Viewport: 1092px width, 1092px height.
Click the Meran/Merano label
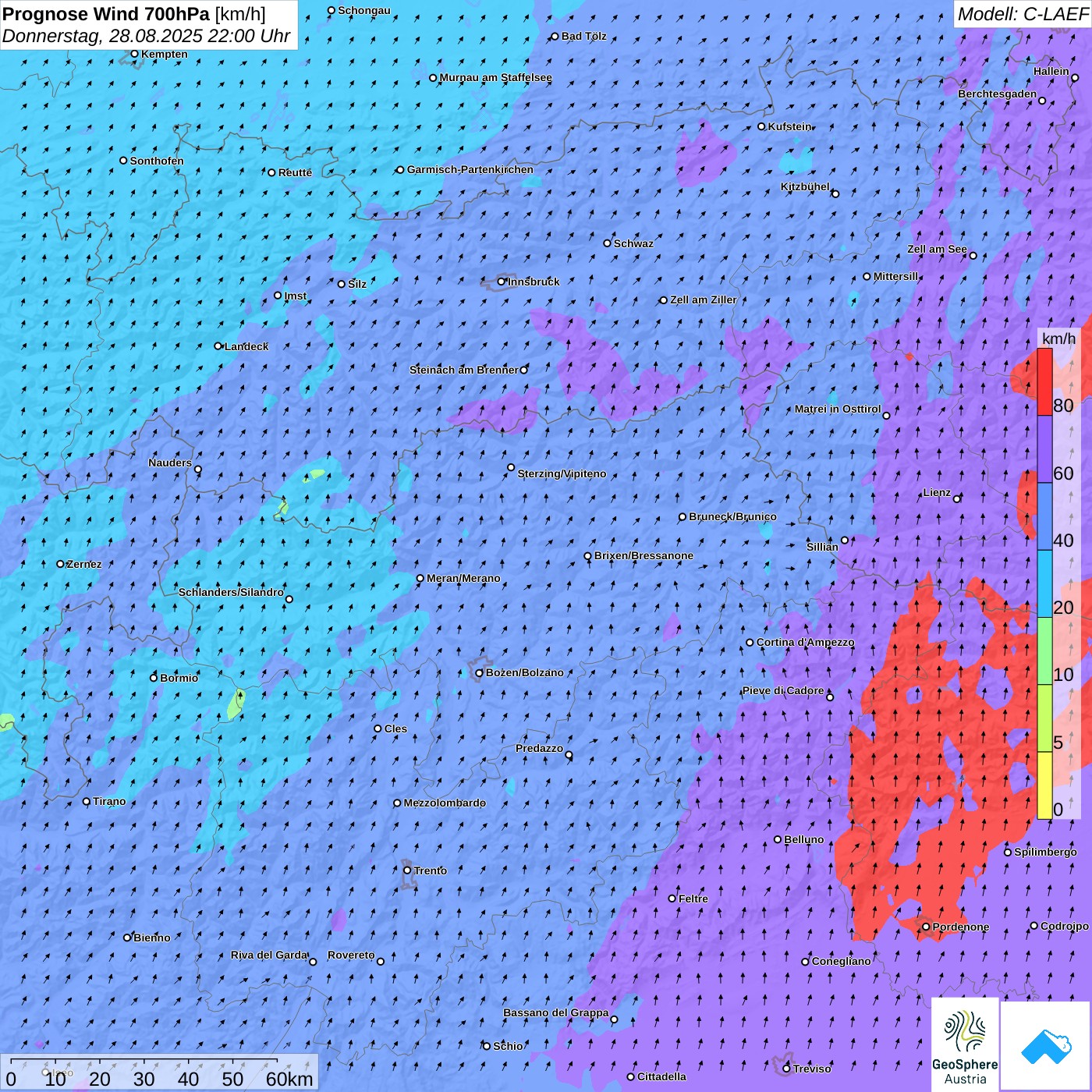463,578
